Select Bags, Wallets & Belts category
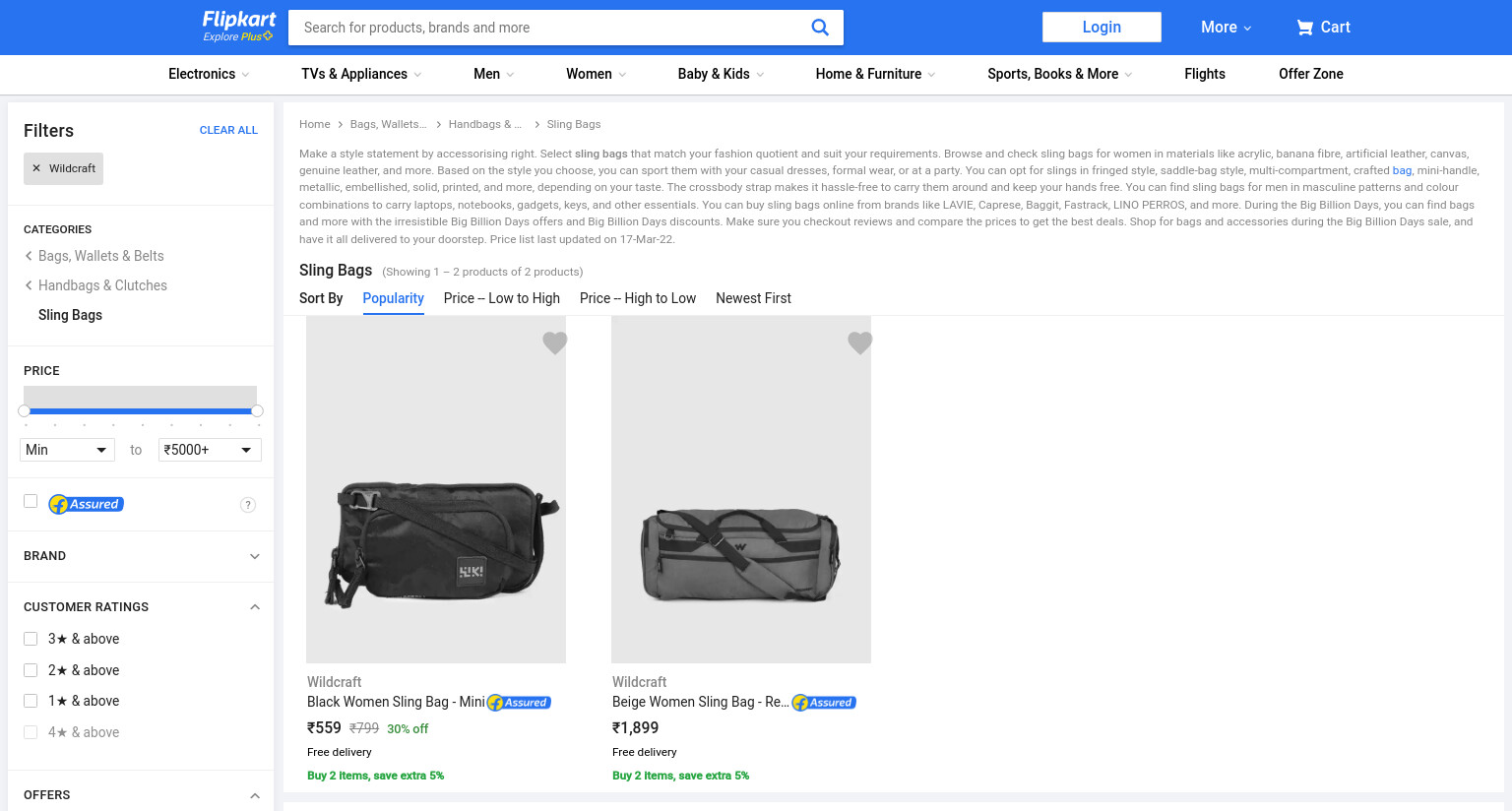 (x=101, y=256)
